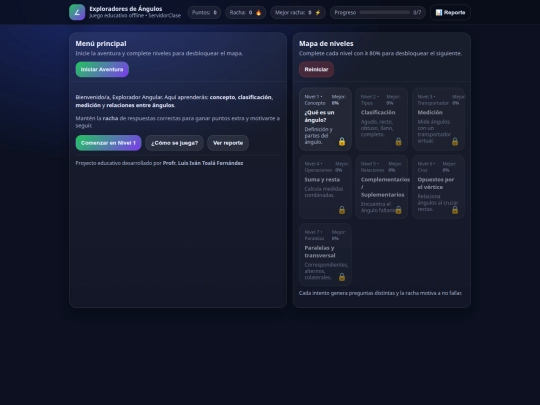Click the Mejor racha pill
Viewport: 540px width, 405px height.
pyautogui.click(x=298, y=13)
